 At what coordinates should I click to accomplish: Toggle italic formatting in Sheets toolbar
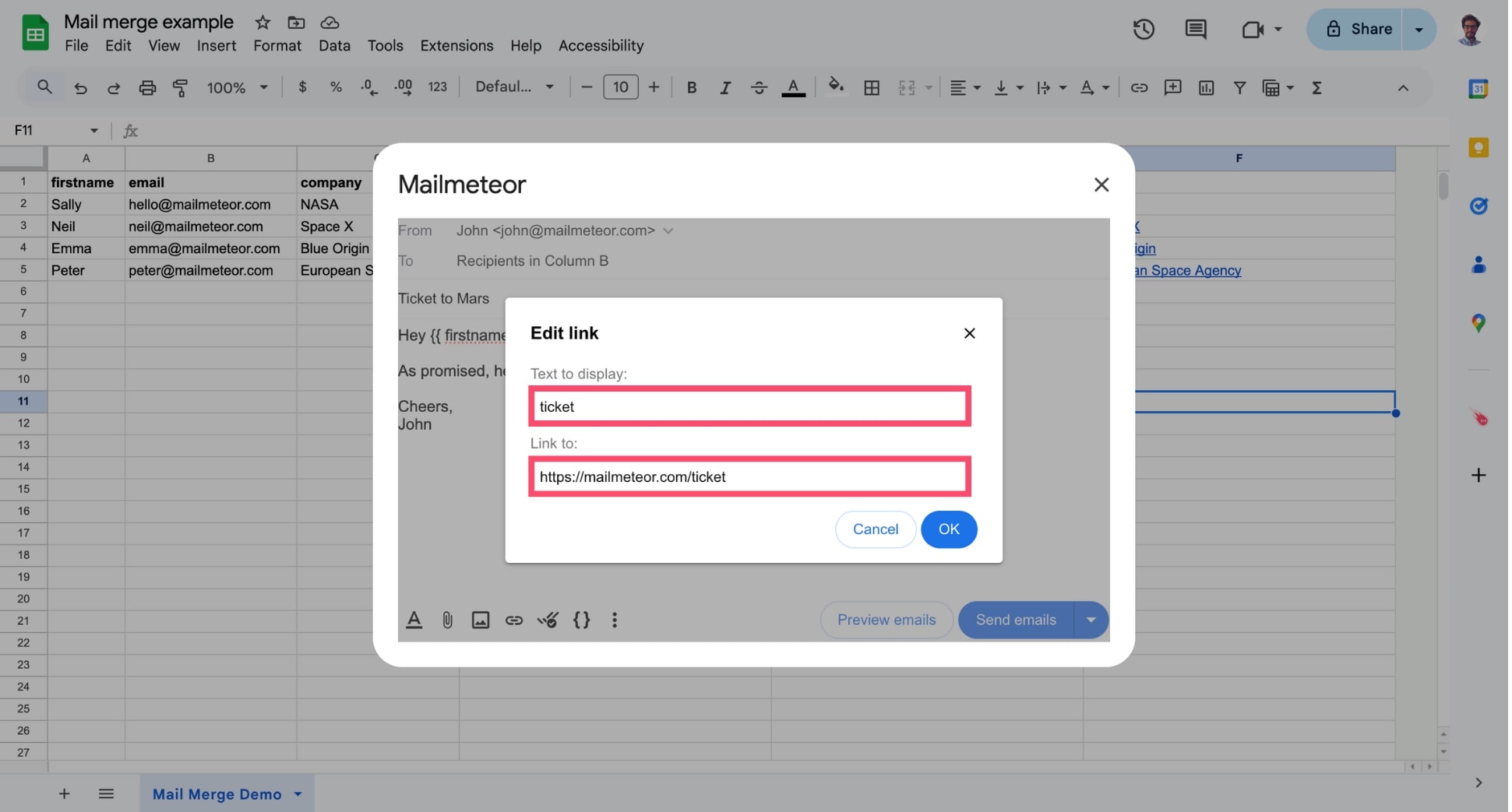[x=724, y=88]
